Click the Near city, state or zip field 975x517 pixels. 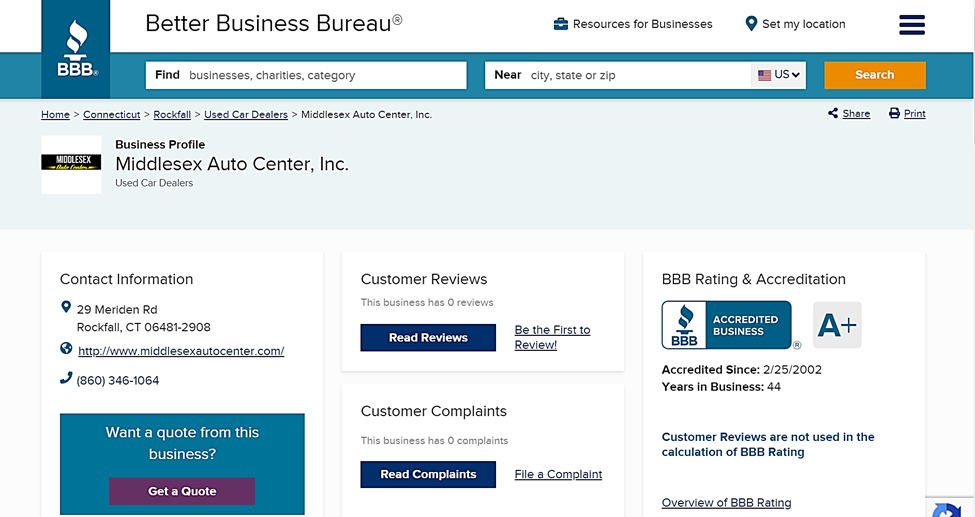(617, 75)
